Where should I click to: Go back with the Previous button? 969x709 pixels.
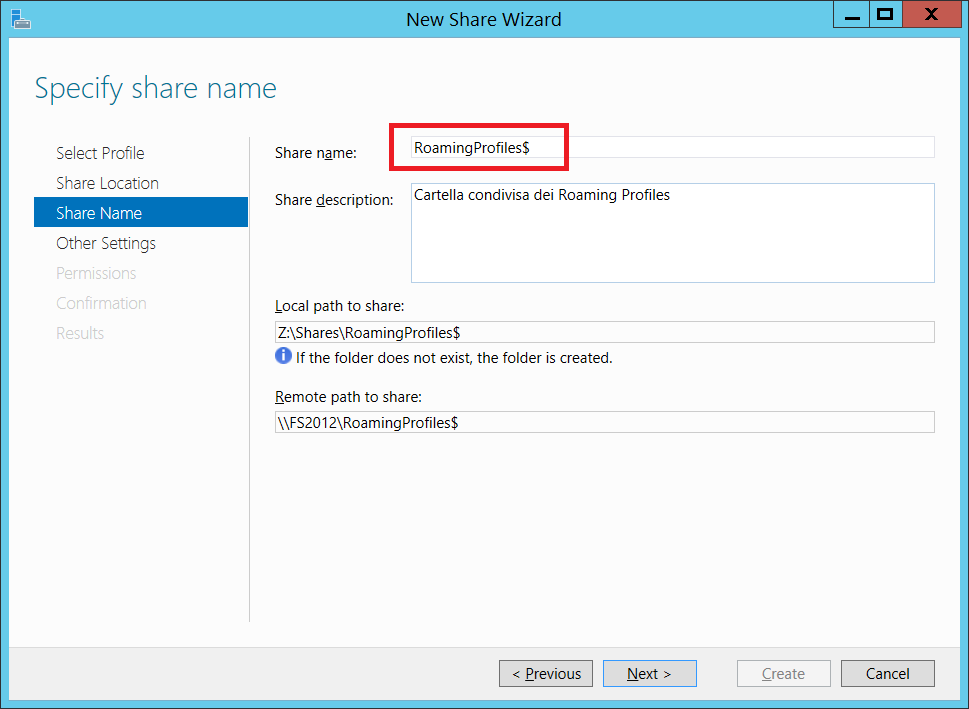pos(546,674)
